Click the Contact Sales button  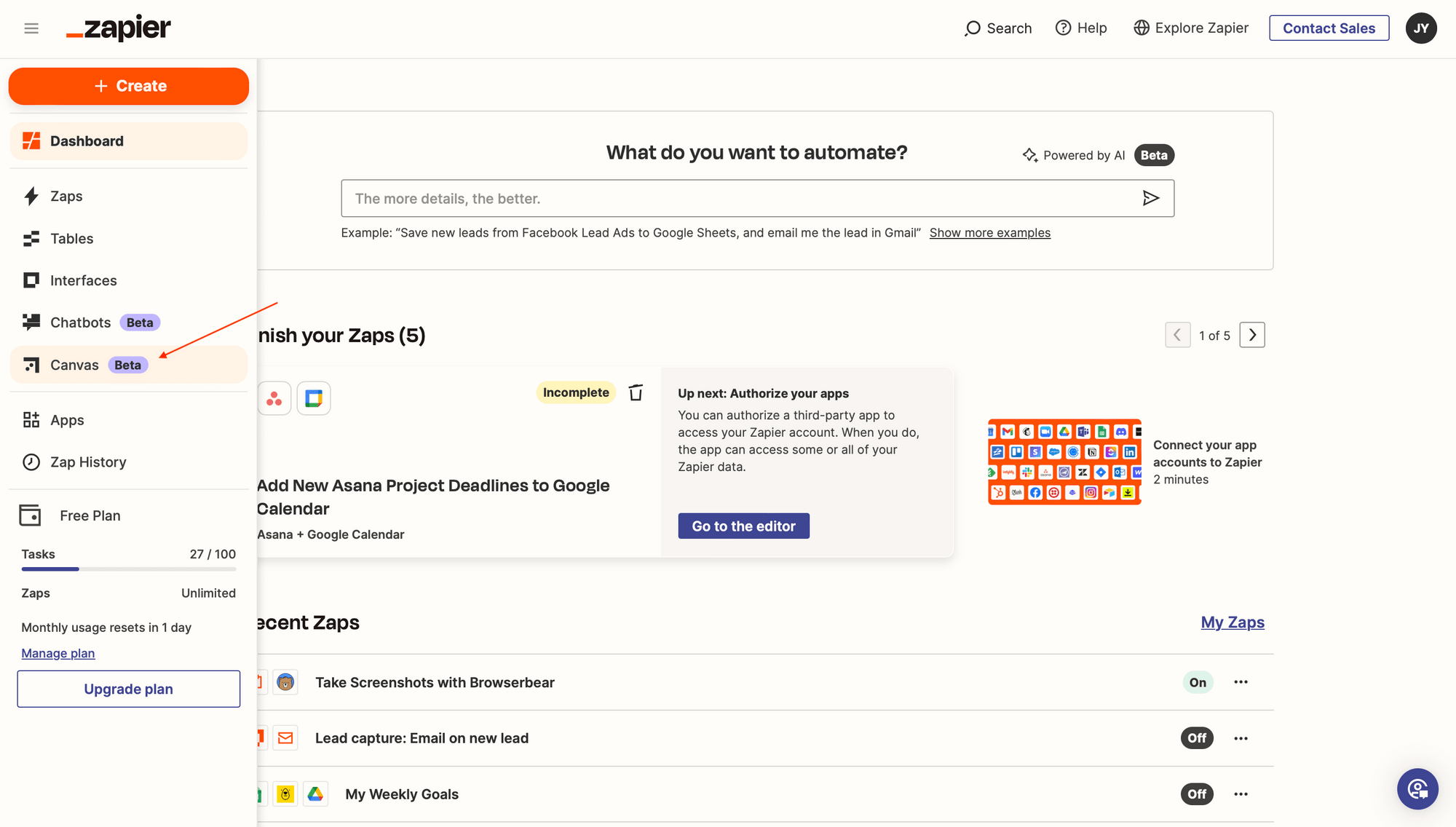point(1329,28)
